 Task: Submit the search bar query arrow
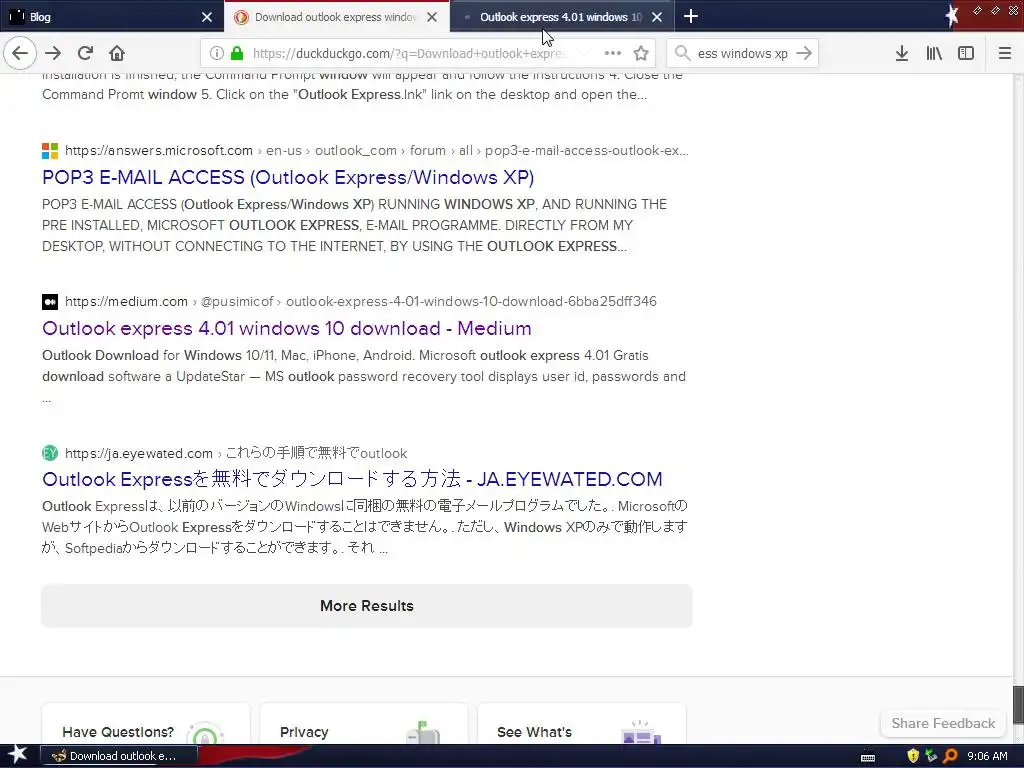[804, 53]
